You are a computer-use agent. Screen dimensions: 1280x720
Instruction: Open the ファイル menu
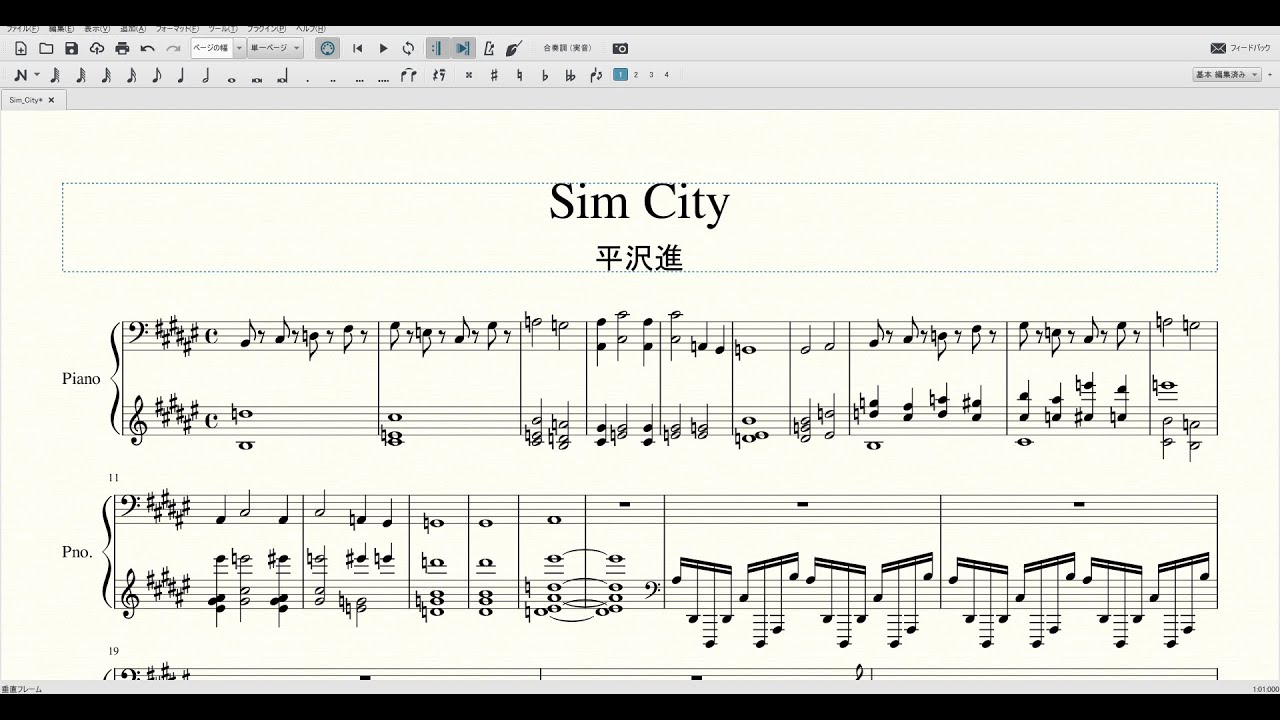pyautogui.click(x=22, y=29)
